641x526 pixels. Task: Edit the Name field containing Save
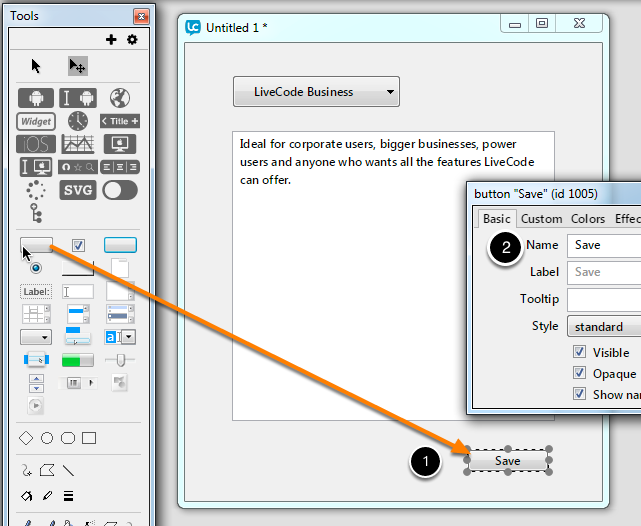coord(604,245)
